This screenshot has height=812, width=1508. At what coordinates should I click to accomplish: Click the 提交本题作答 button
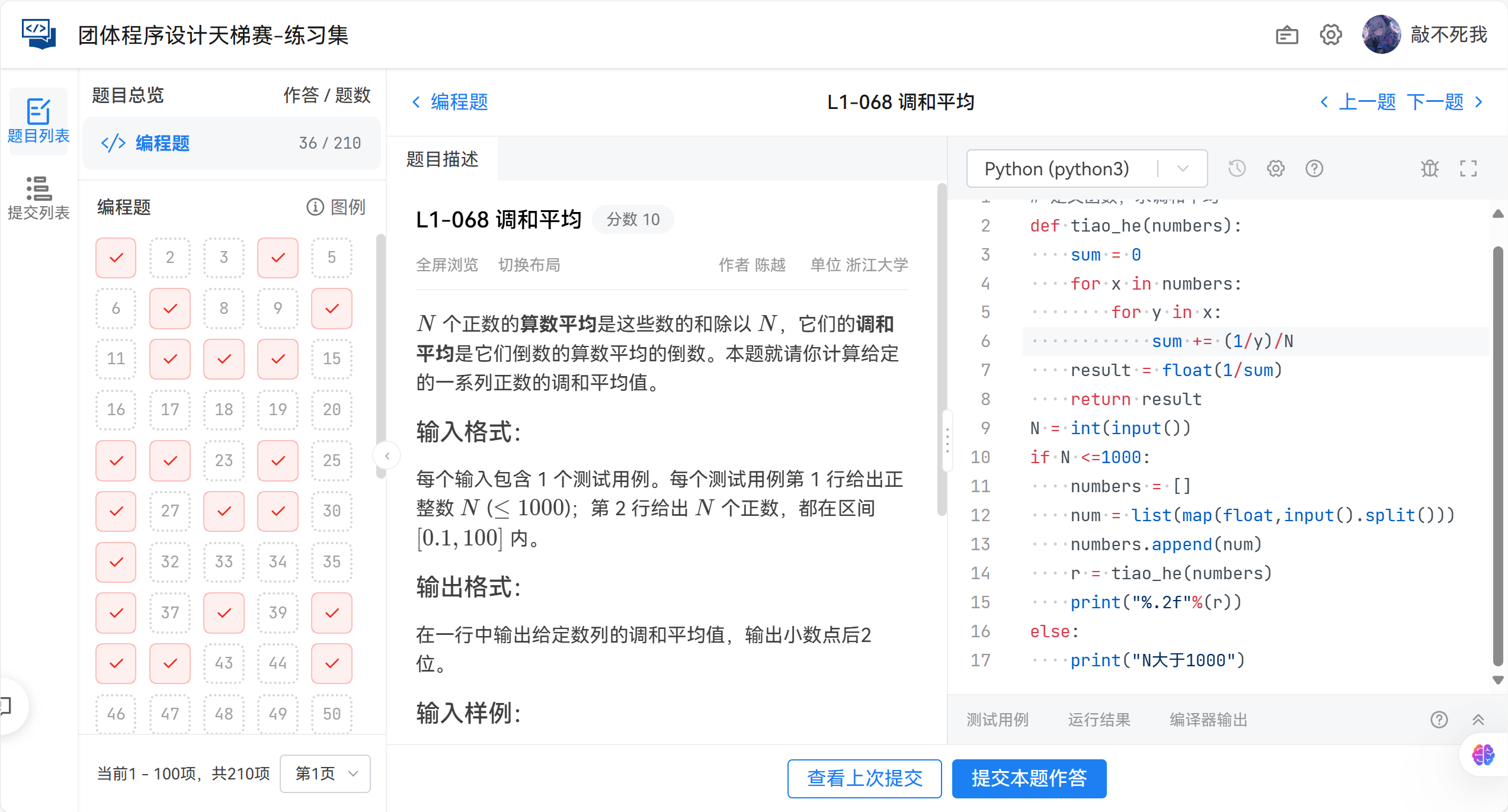tap(1029, 778)
